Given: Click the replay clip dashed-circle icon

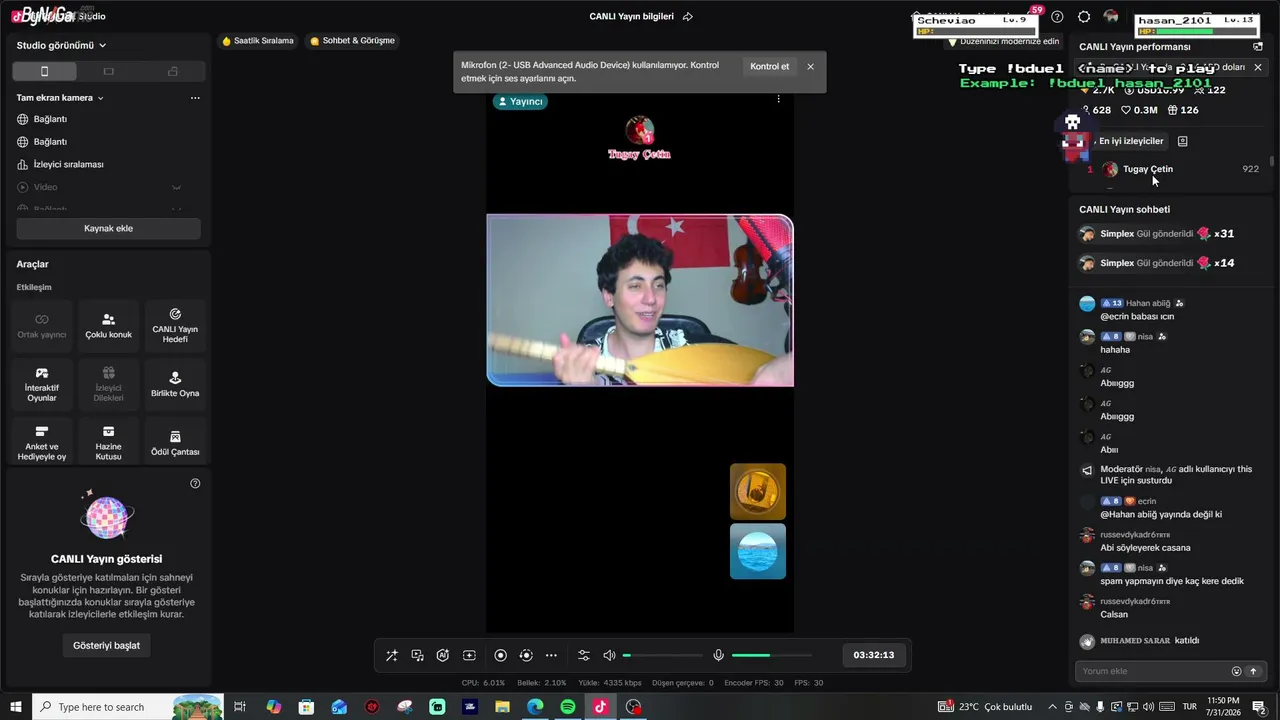Looking at the screenshot, I should click(526, 655).
